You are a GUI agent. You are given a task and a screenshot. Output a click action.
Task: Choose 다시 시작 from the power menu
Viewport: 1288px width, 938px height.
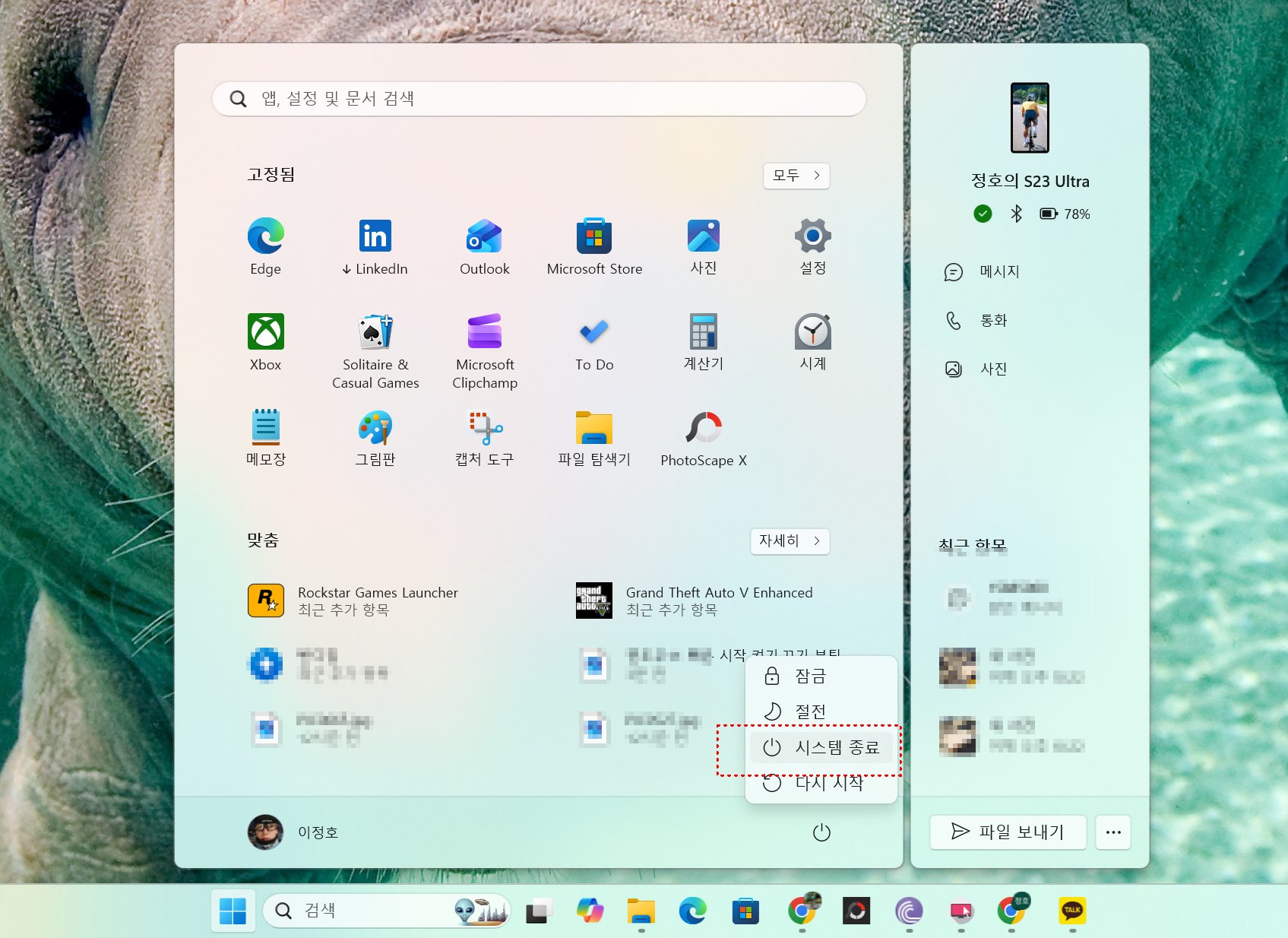tap(821, 783)
